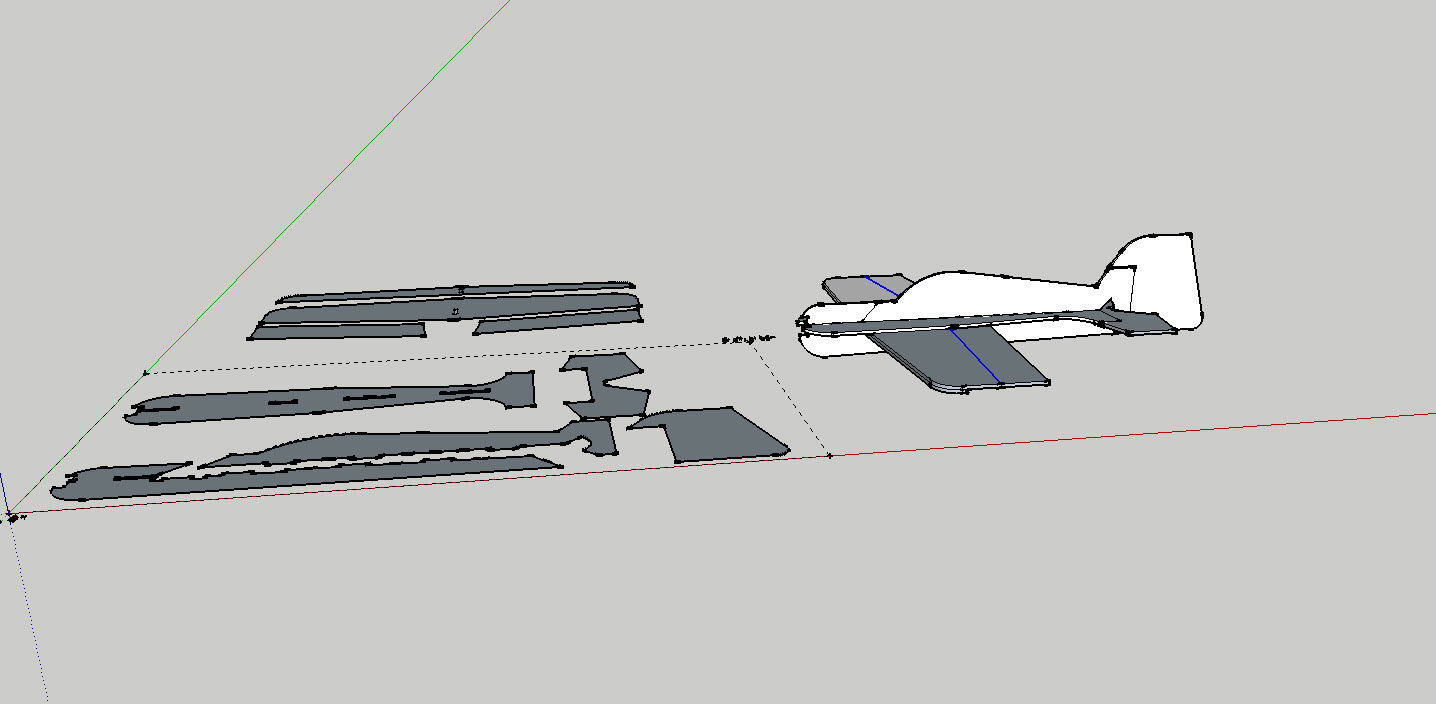Screen dimensions: 1436x704
Task: Click the blue line on the far wing
Action: (x=881, y=285)
